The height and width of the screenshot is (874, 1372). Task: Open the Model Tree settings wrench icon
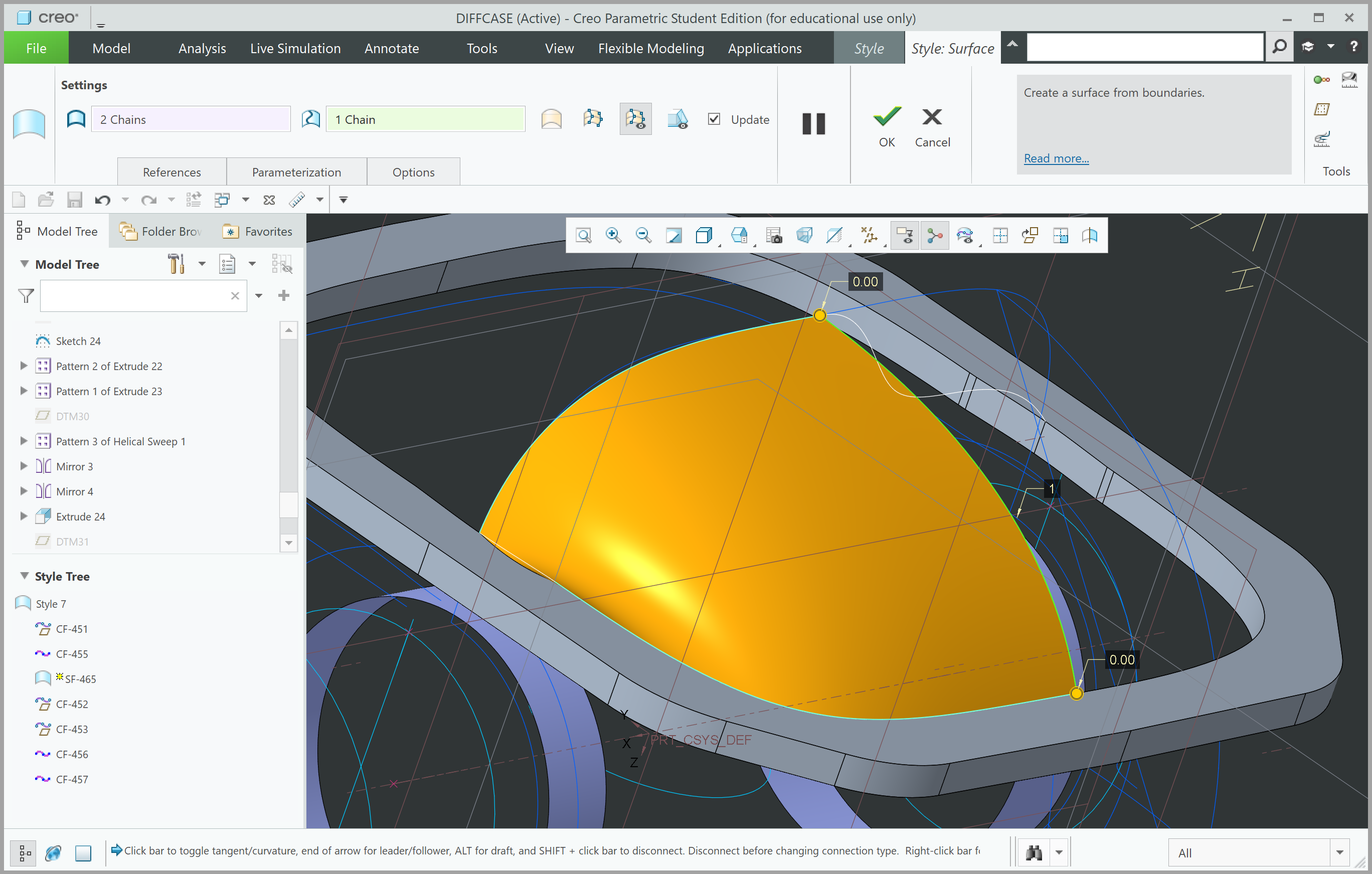176,263
